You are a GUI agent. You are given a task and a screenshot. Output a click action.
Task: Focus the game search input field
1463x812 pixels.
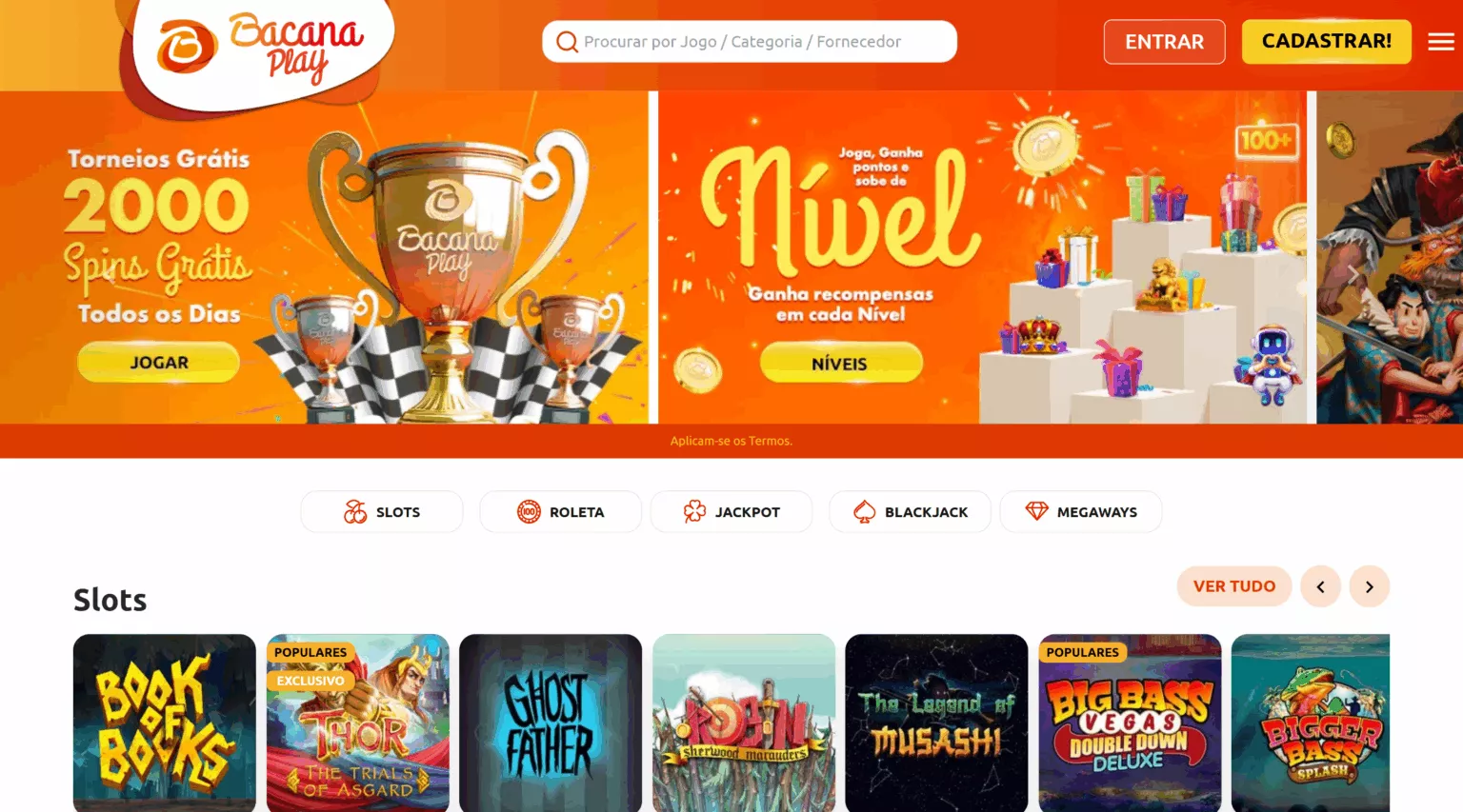(750, 42)
